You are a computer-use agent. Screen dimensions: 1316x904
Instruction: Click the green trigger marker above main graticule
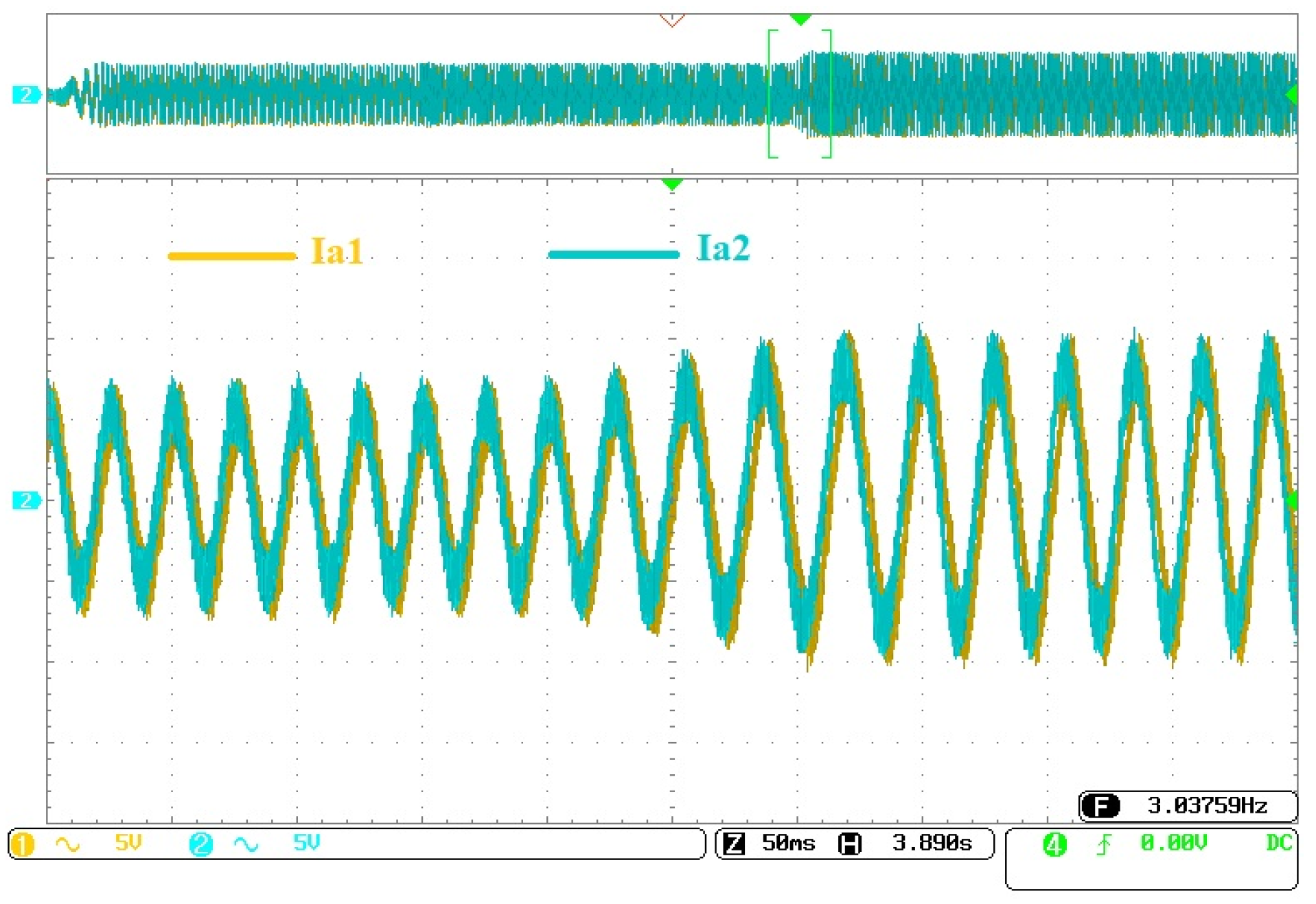672,184
